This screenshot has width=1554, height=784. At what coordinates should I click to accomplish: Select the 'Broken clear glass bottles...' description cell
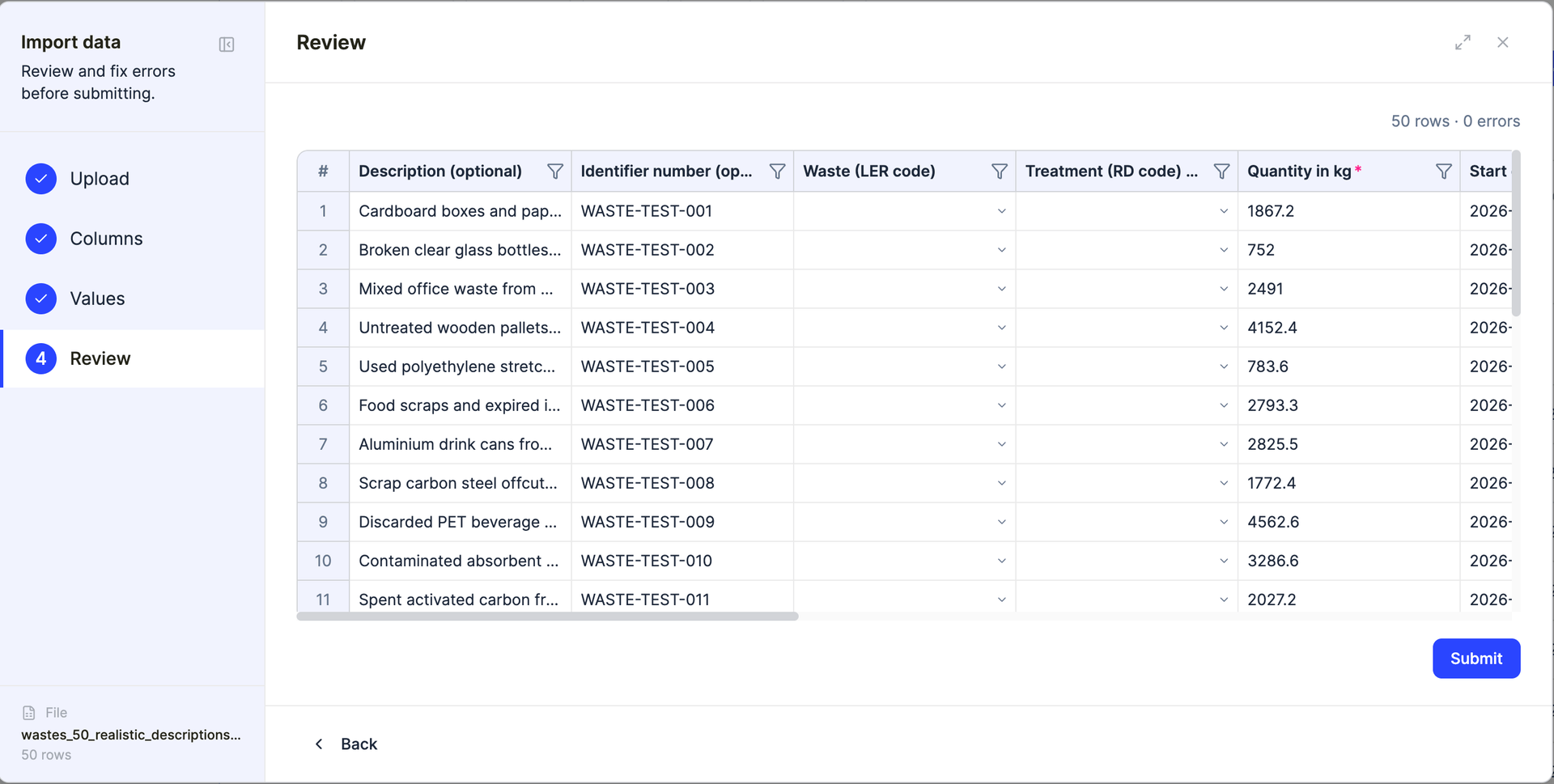[460, 250]
